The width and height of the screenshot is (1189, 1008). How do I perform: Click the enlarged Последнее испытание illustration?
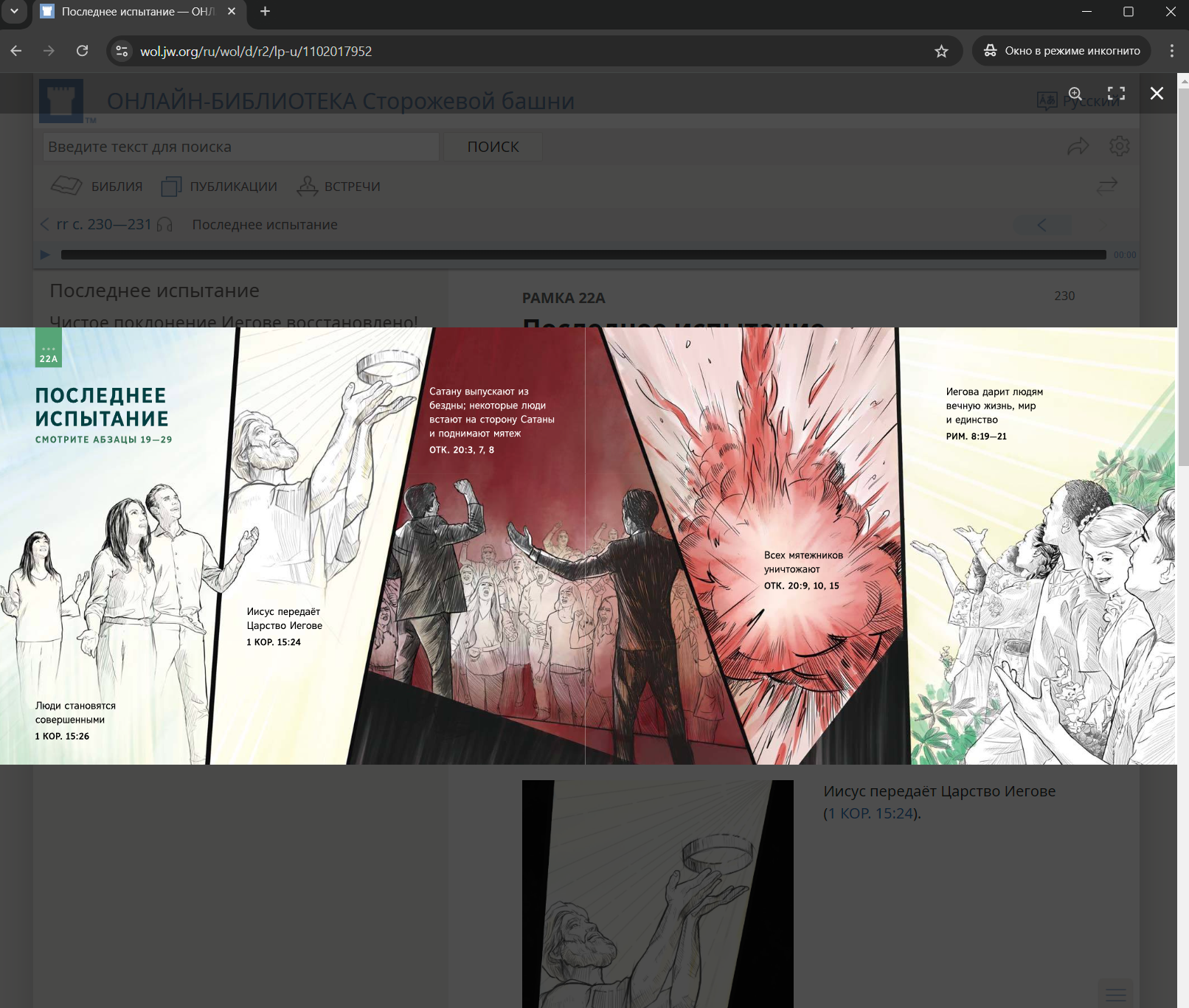[588, 546]
